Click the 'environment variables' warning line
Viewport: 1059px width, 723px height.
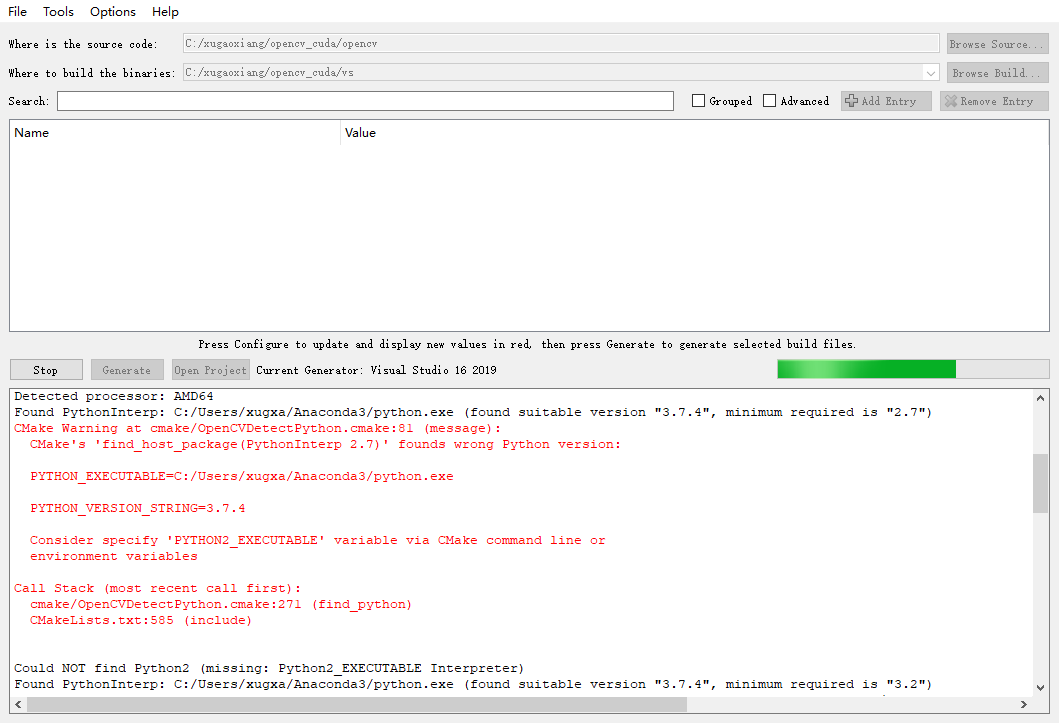coord(113,556)
